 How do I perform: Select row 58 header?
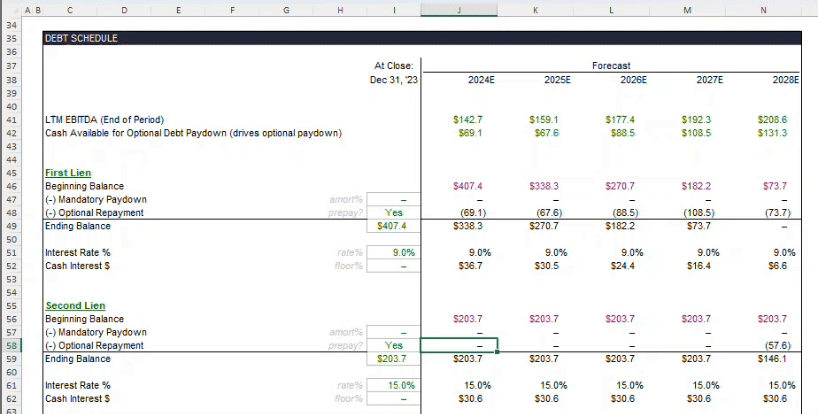coord(14,345)
